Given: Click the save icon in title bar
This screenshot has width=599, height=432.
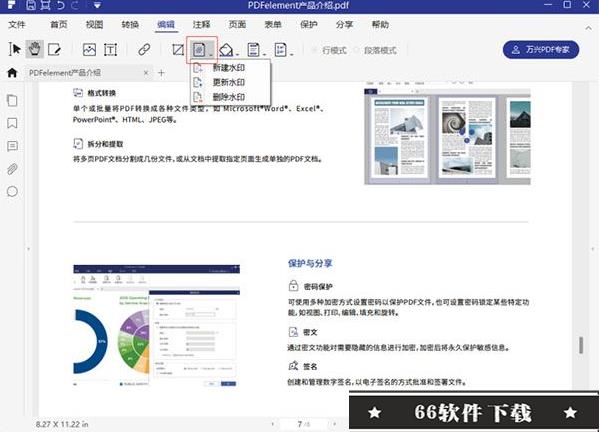Looking at the screenshot, I should click(31, 5).
